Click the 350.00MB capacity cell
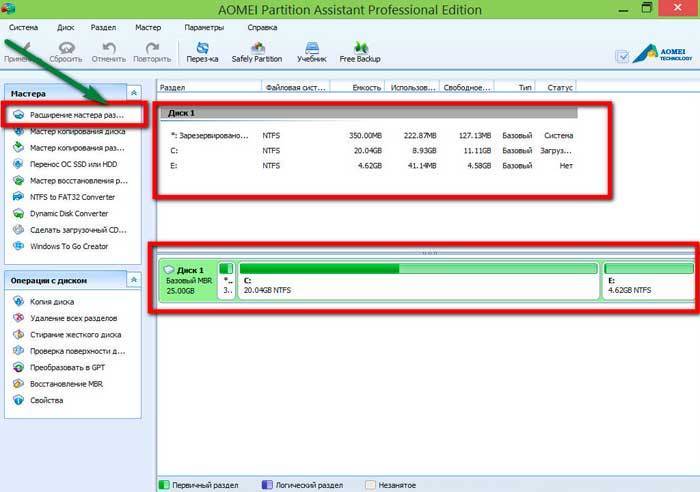This screenshot has height=492, width=700. pyautogui.click(x=365, y=135)
